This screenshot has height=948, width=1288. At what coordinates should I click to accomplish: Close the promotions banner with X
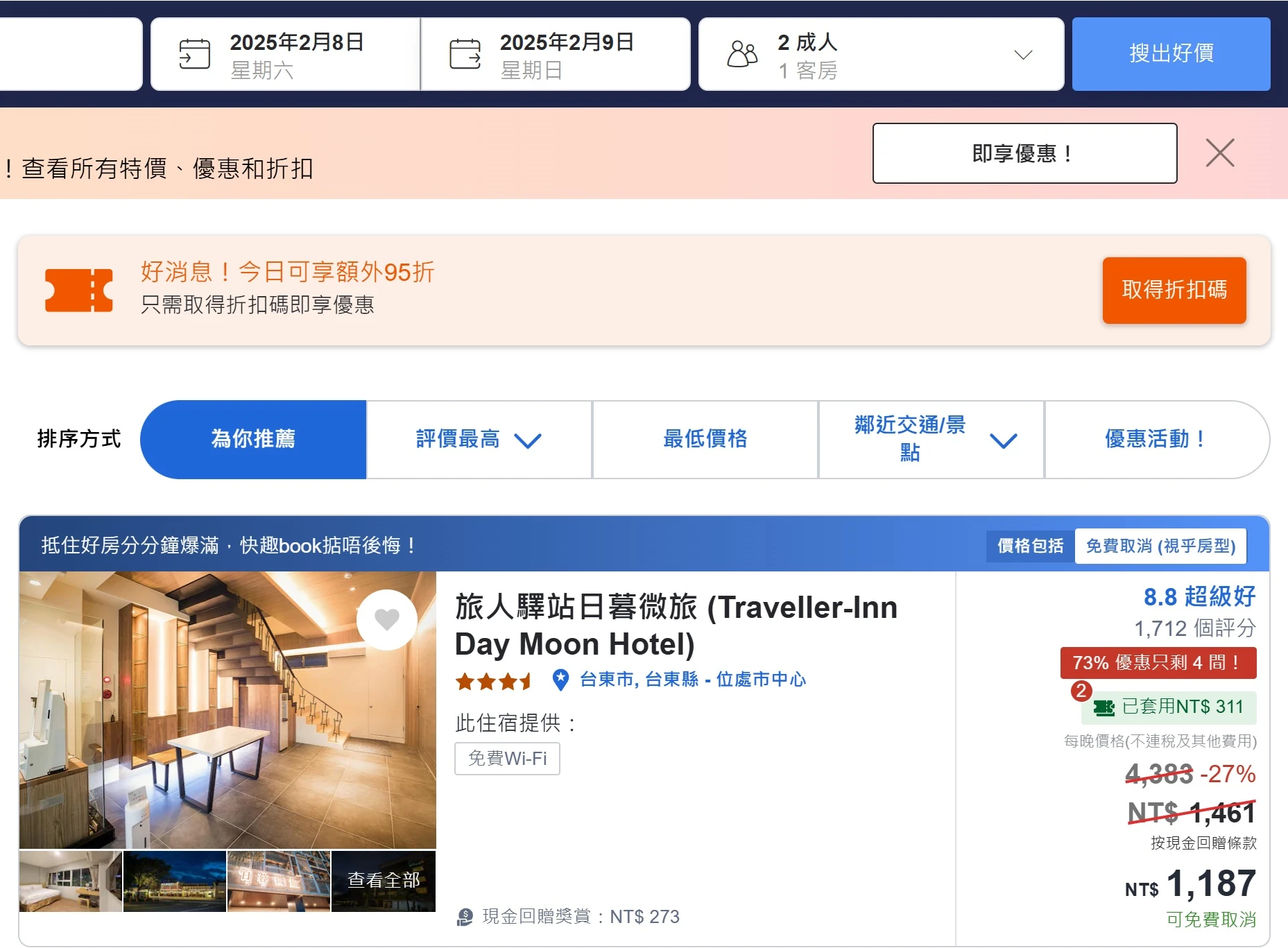click(x=1220, y=153)
